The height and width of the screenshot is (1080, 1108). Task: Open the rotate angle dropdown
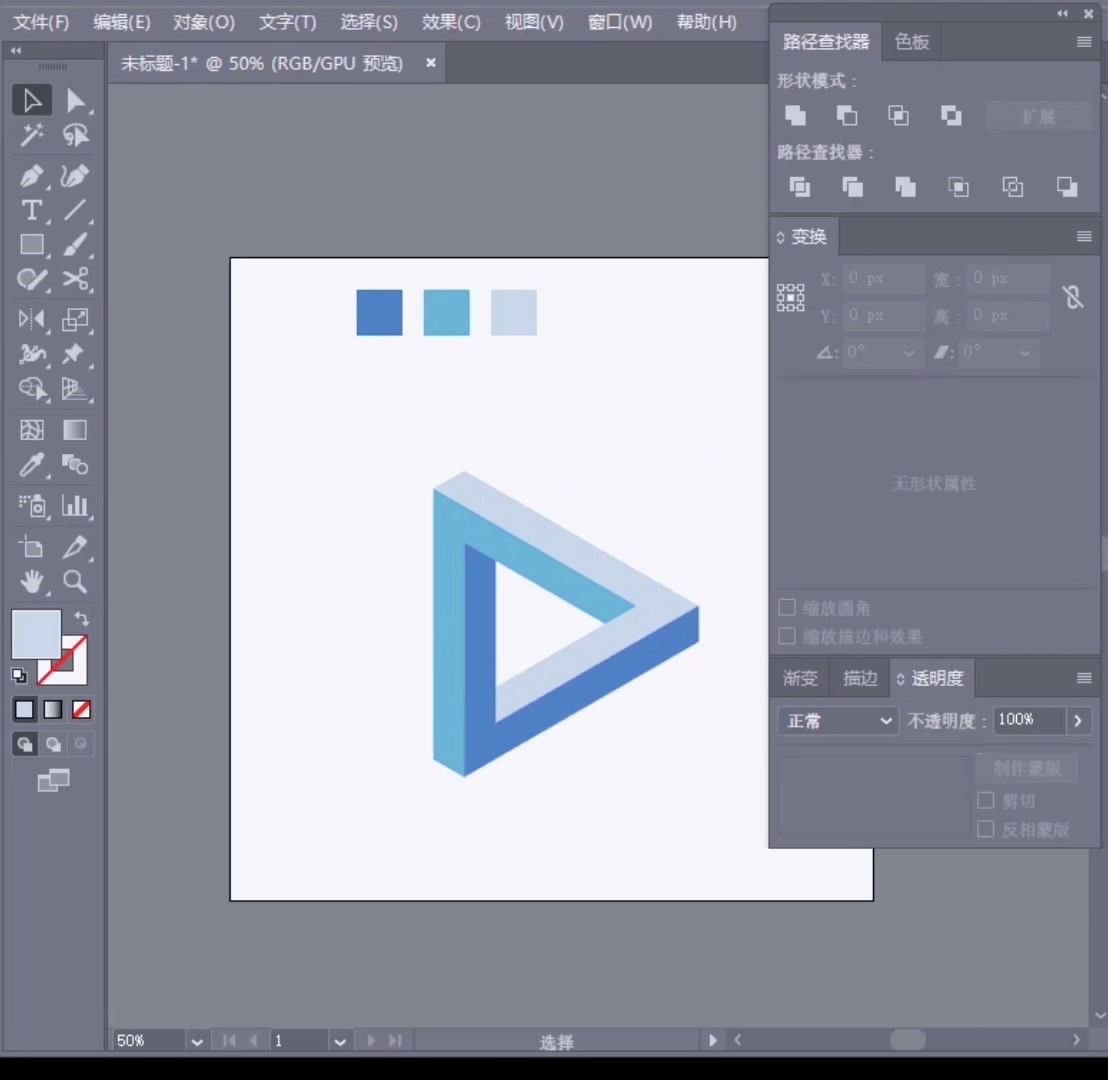click(909, 352)
